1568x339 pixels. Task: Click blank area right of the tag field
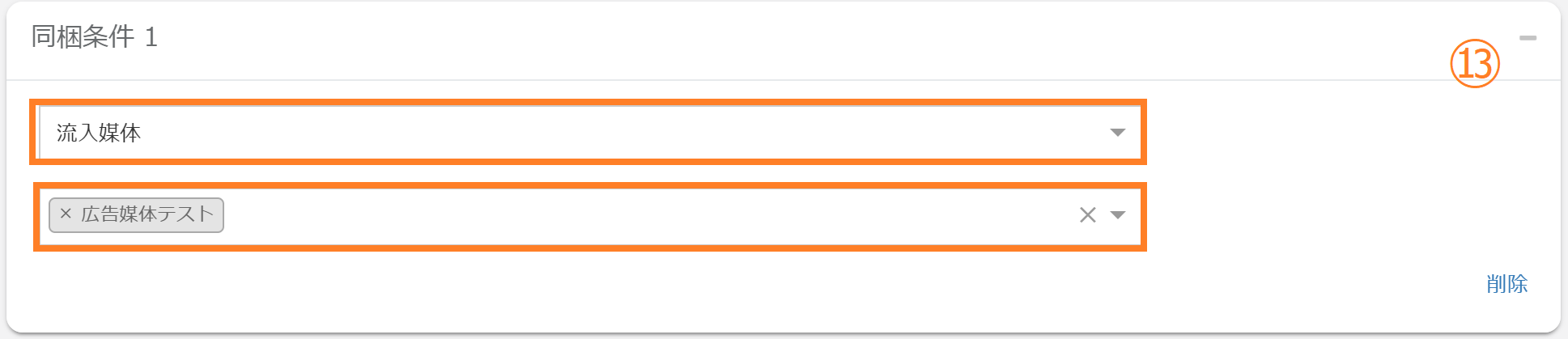[1336, 214]
